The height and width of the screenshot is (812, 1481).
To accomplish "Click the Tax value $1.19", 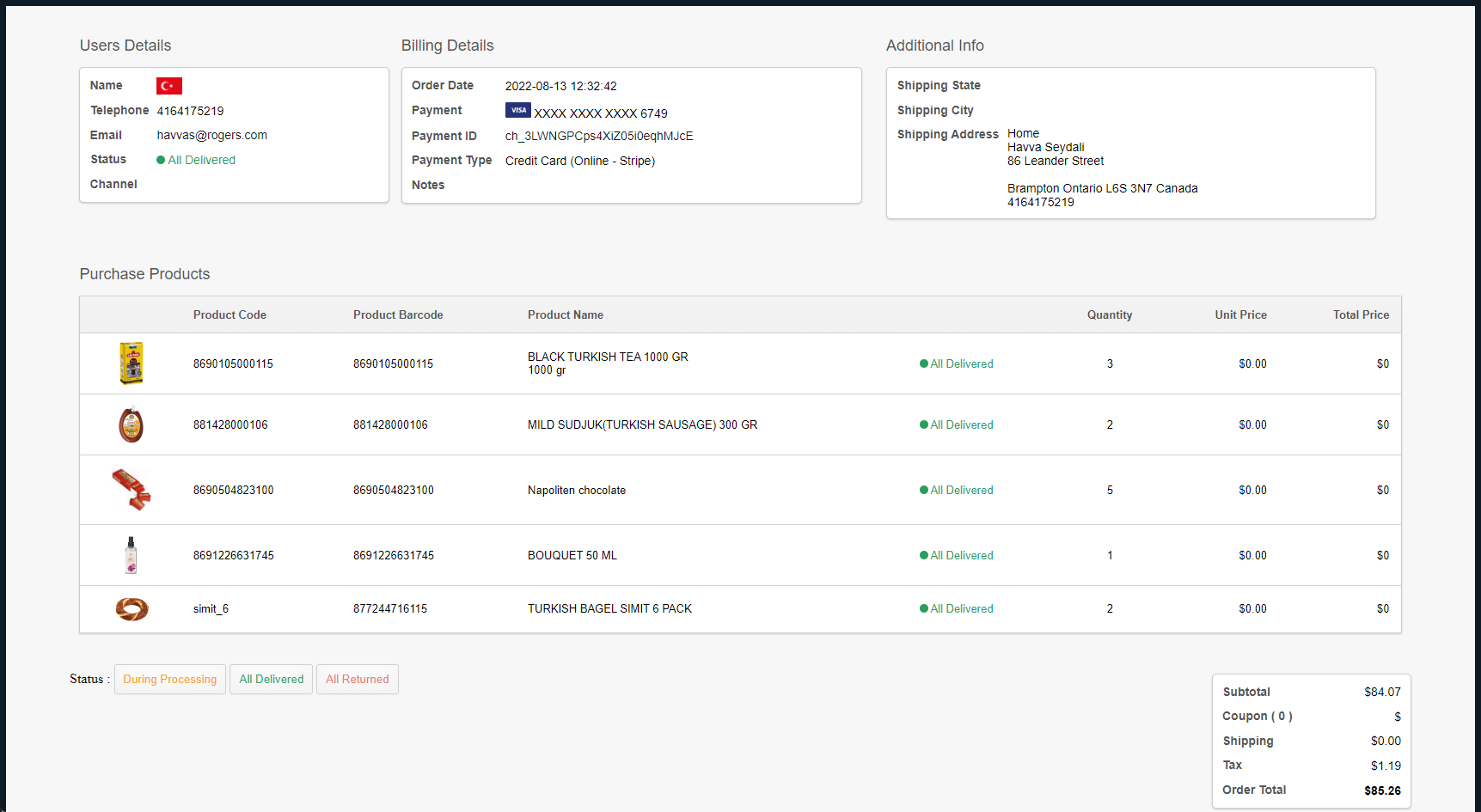I will (x=1386, y=766).
